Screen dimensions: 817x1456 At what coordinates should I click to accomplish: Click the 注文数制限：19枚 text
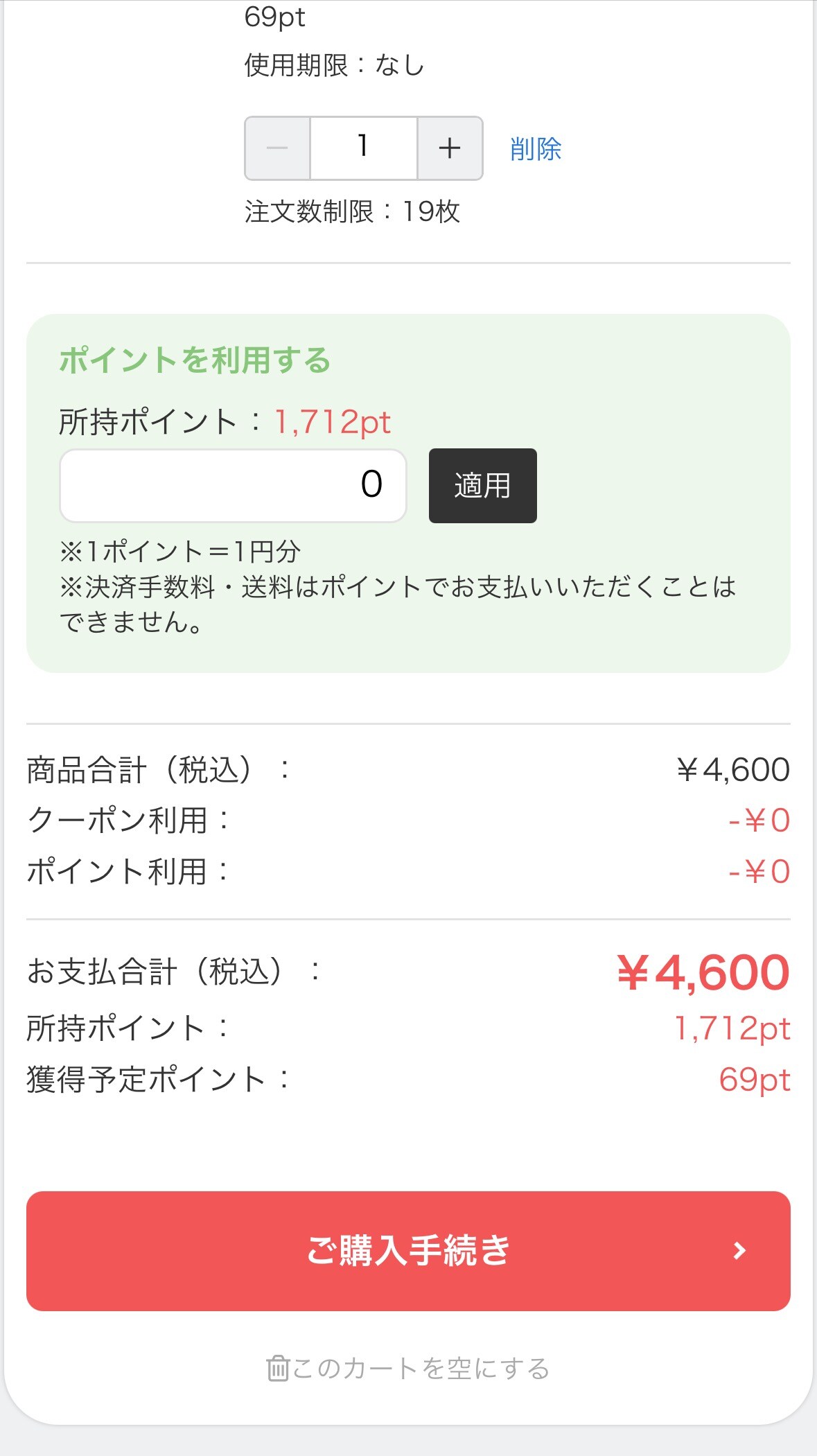pyautogui.click(x=352, y=211)
